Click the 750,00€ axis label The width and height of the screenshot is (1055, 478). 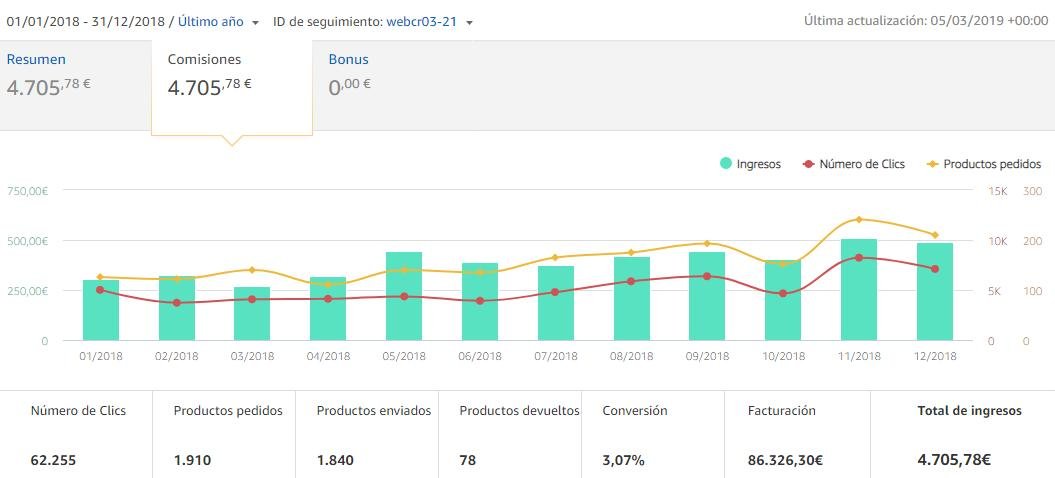coord(28,191)
